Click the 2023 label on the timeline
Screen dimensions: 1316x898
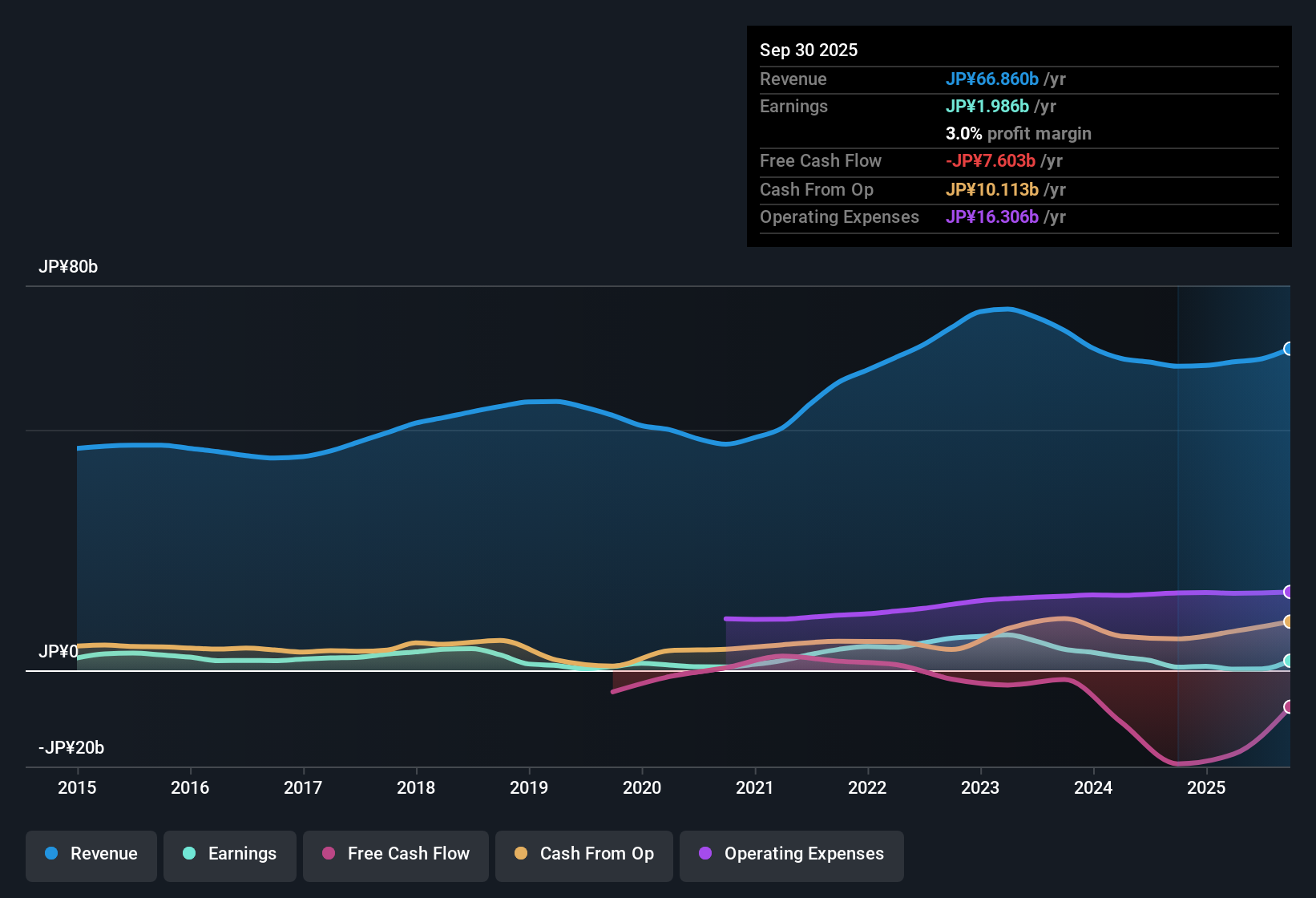click(x=981, y=788)
